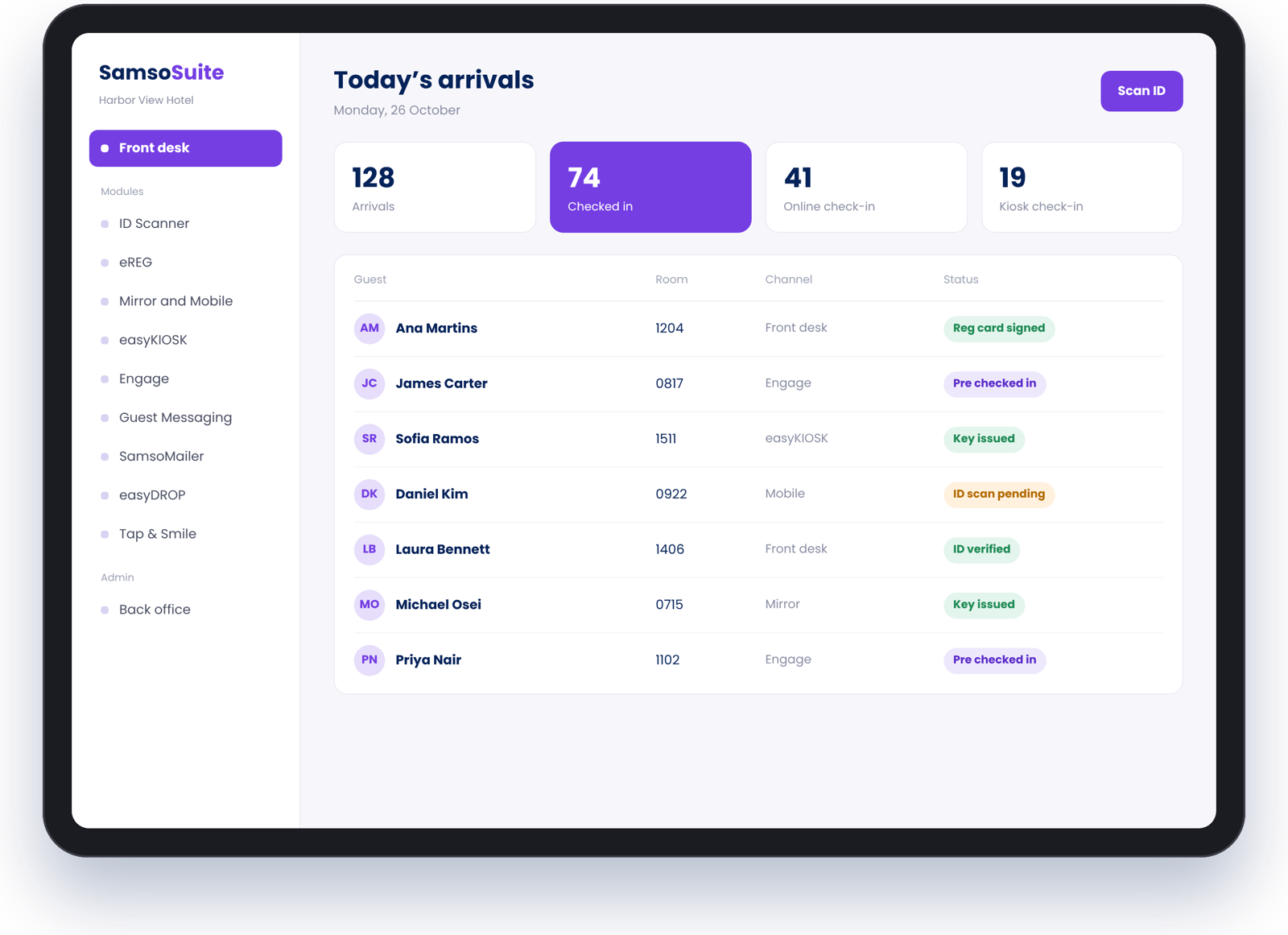
Task: Click the SamsoSuite logo
Action: pos(161,72)
